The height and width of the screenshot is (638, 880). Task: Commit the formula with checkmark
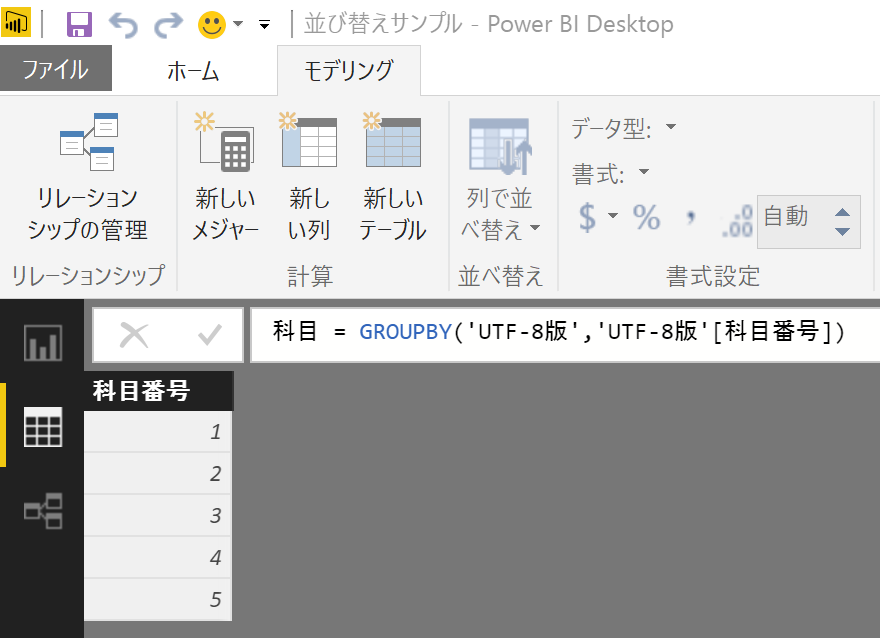coord(209,335)
